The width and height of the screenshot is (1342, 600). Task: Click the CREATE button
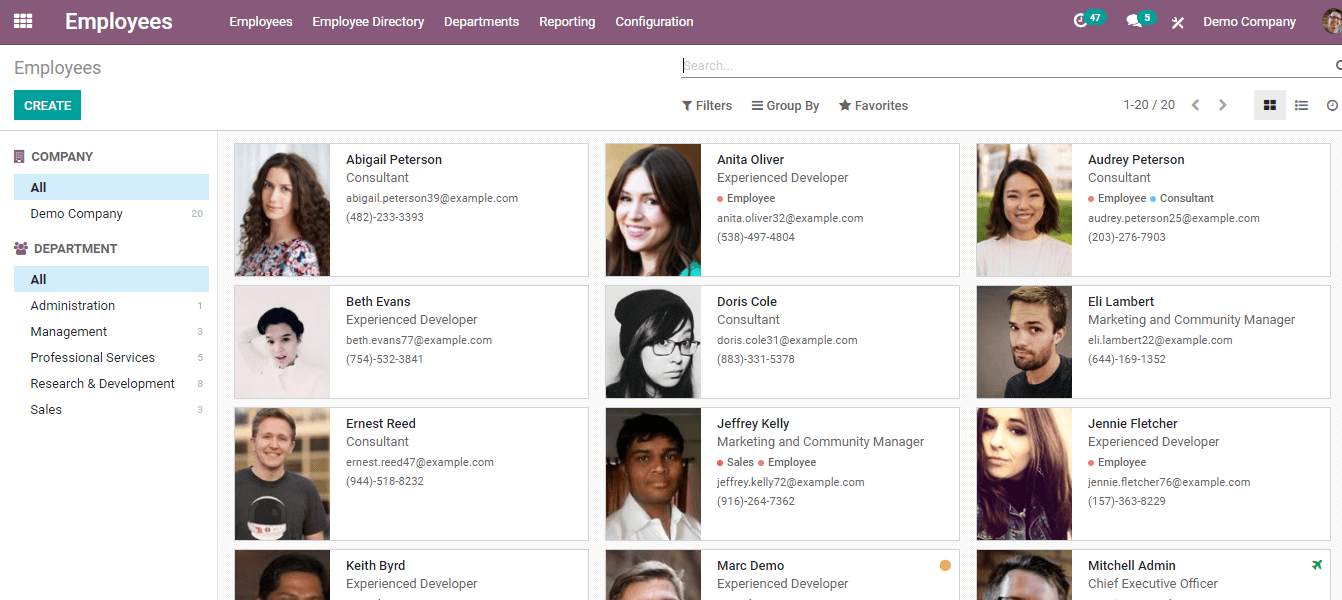click(x=47, y=105)
